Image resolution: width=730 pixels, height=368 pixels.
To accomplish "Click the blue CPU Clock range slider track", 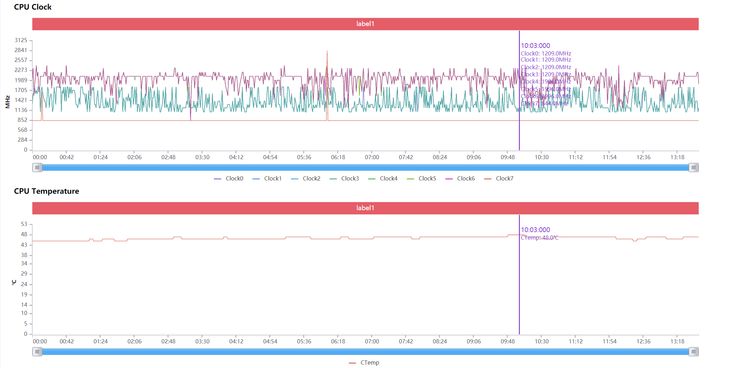I will 365,167.
